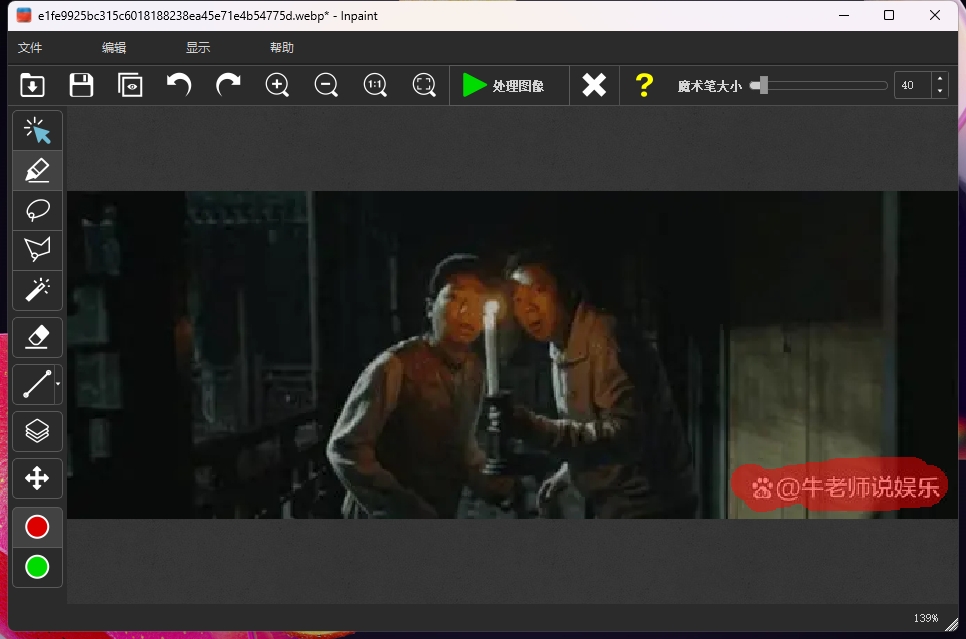Choose the red mask color
This screenshot has height=639, width=966.
[37, 527]
